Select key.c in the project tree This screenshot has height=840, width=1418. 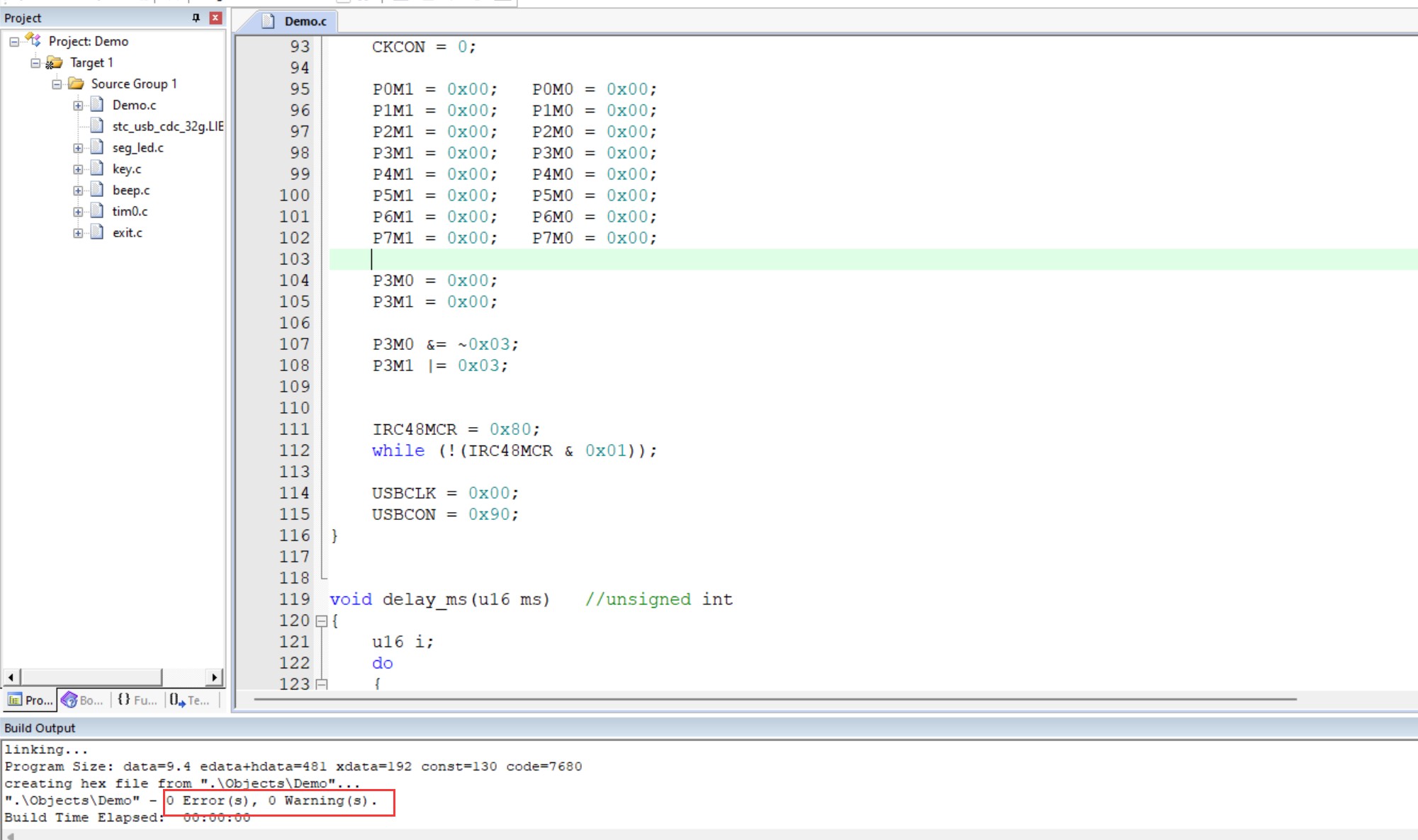pos(126,169)
